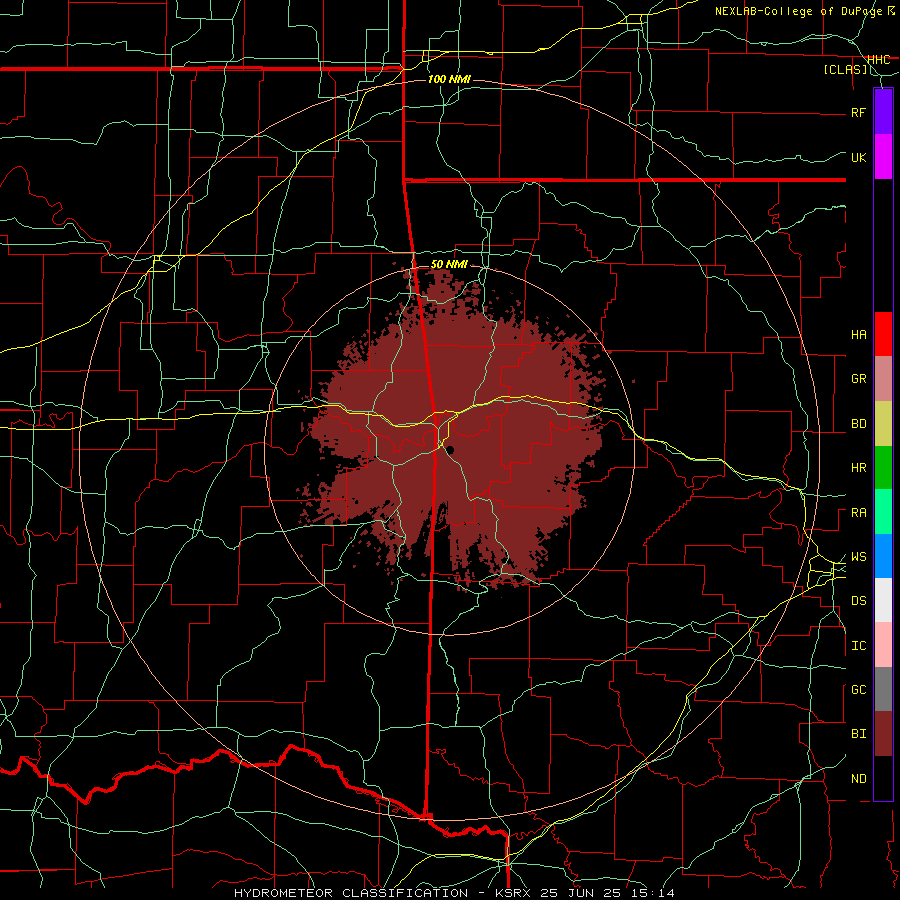Viewport: 900px width, 900px height.
Task: Click the 'DS' legend label
Action: pyautogui.click(x=859, y=601)
